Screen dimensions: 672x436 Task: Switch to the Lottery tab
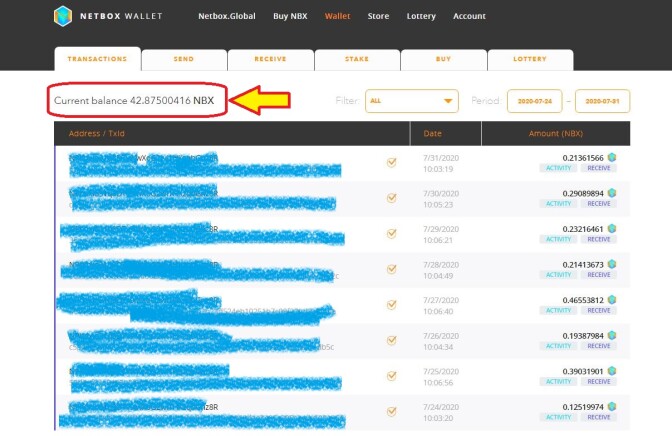point(530,60)
